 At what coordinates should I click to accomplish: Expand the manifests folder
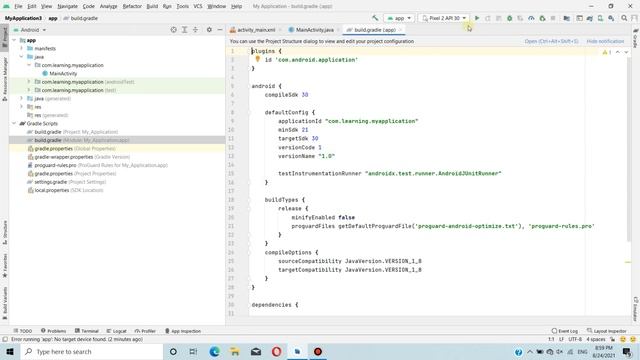(22, 48)
